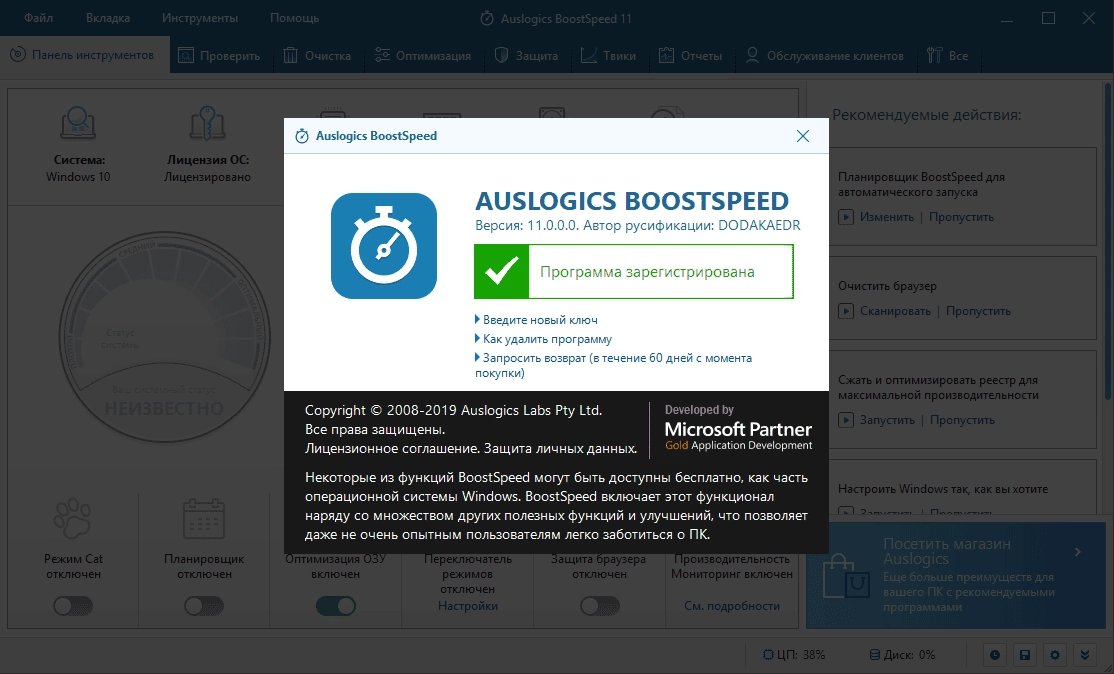
Task: Click 'Программа зарегистрирована' status box
Action: point(634,271)
